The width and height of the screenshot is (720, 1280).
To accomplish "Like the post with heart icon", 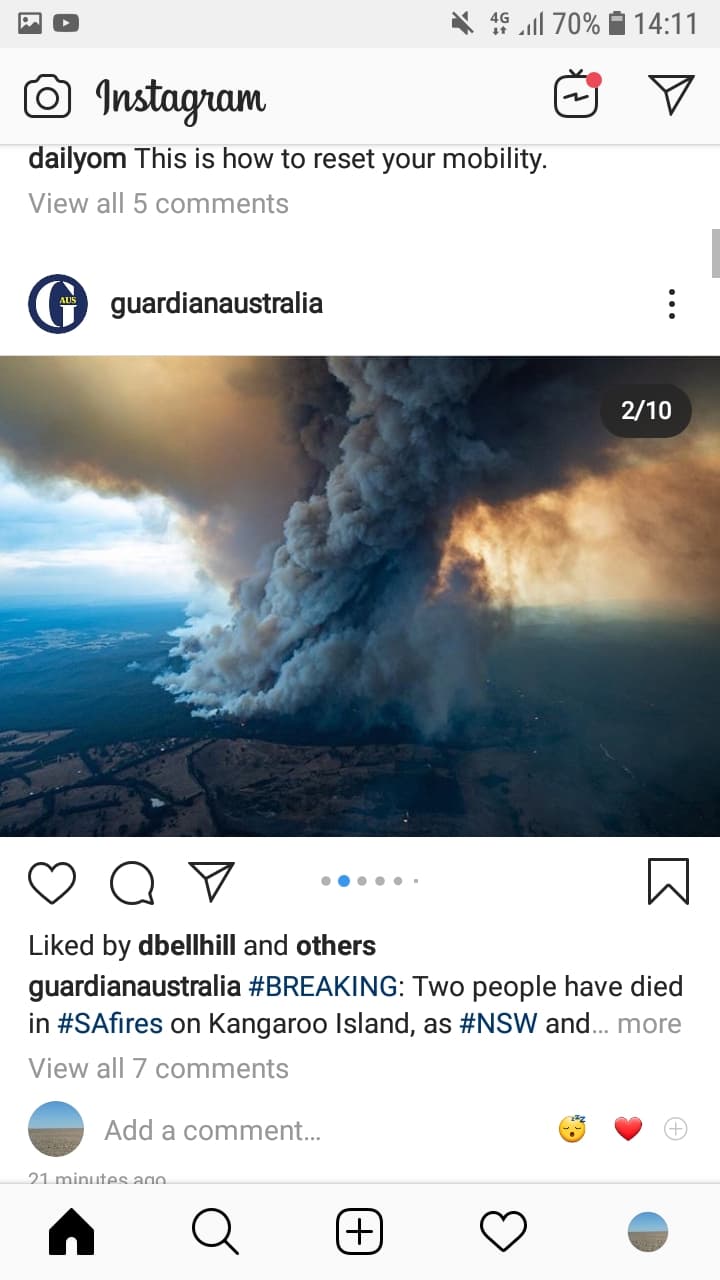I will (x=52, y=882).
